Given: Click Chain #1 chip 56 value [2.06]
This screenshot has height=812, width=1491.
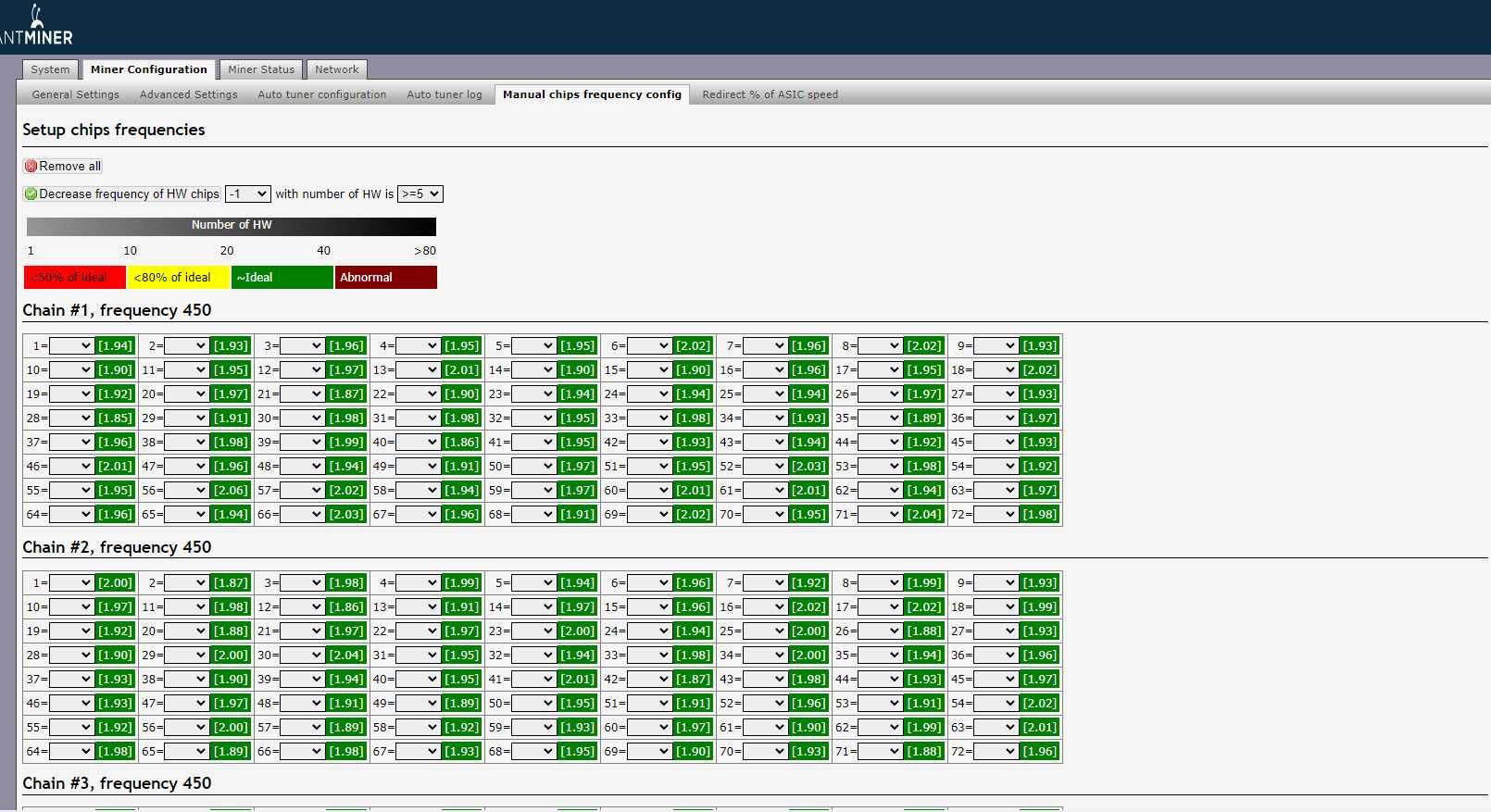Looking at the screenshot, I should tap(231, 491).
